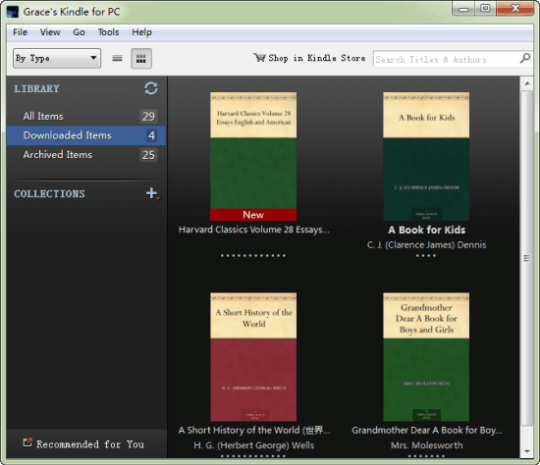Click the Recommended for You external-link icon
The image size is (540, 465).
pos(27,442)
